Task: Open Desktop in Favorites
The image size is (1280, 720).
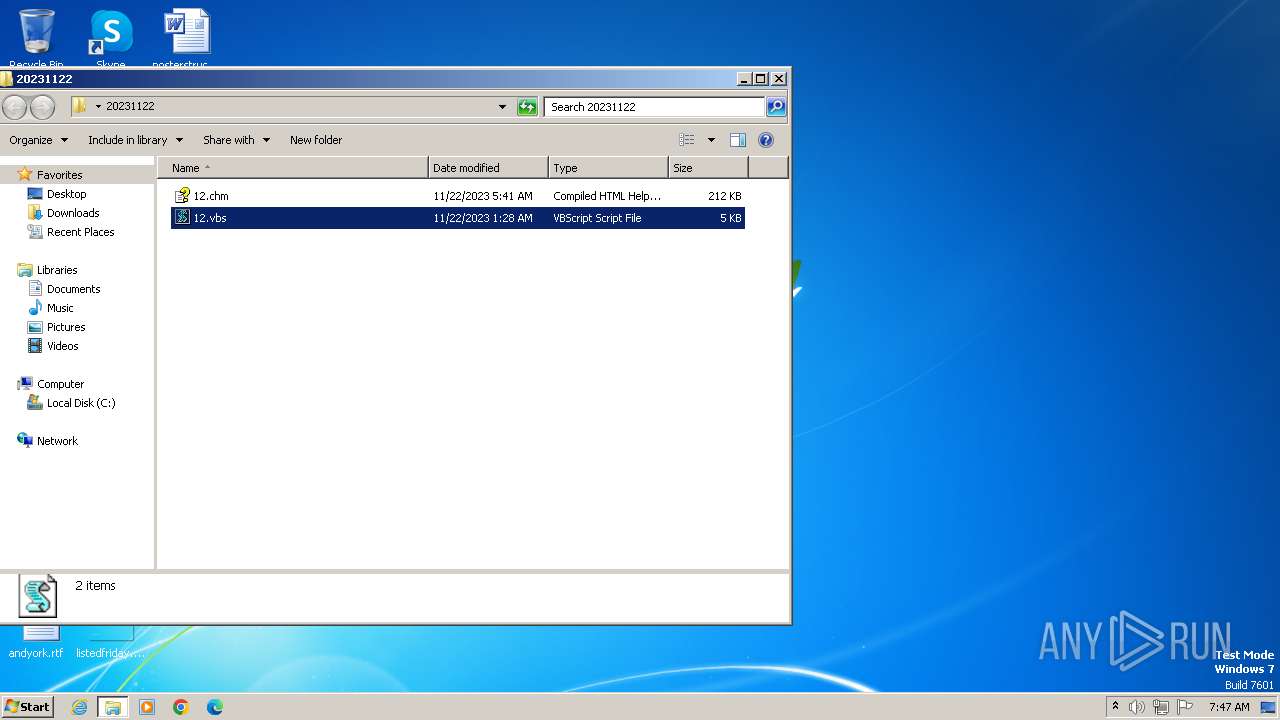Action: pos(66,194)
